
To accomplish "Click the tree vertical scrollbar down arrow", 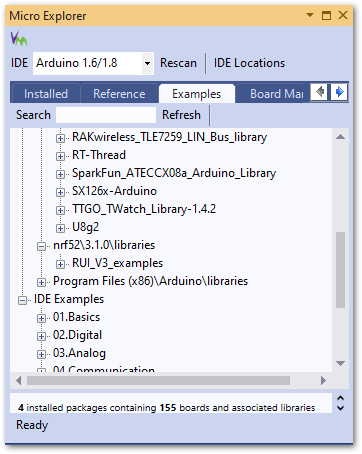I will coord(340,363).
